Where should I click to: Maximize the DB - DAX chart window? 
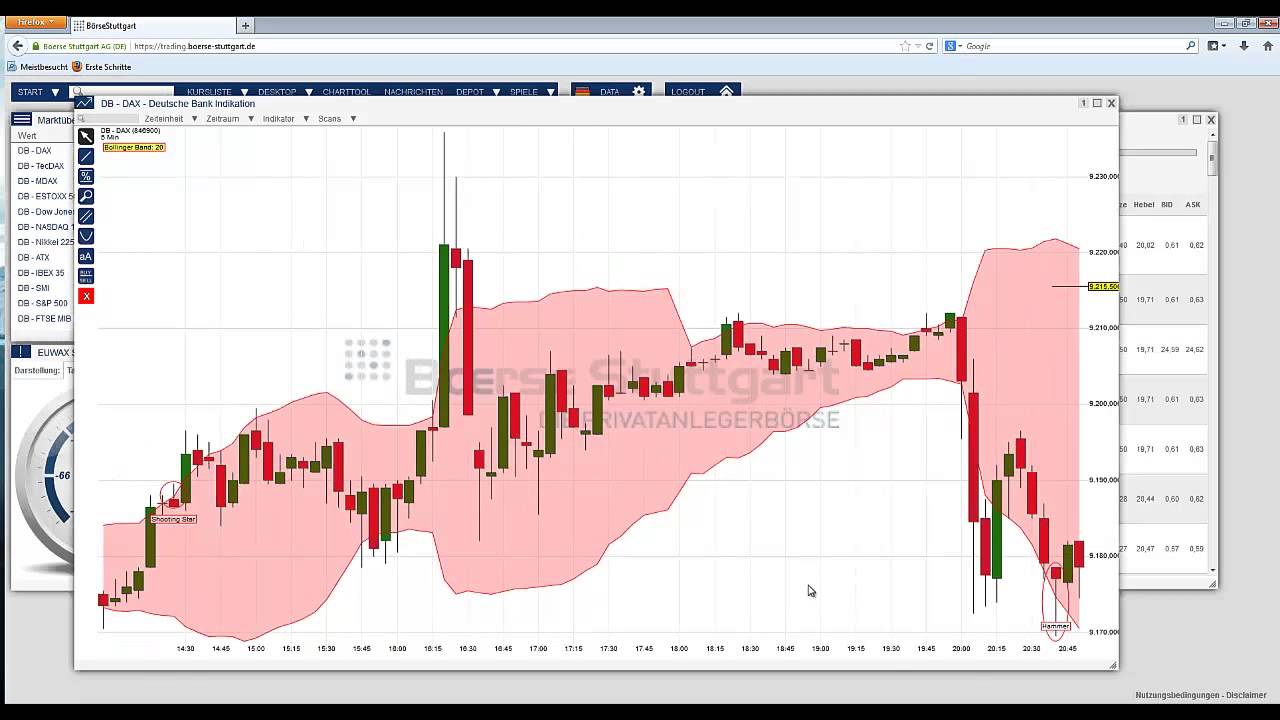[1097, 103]
